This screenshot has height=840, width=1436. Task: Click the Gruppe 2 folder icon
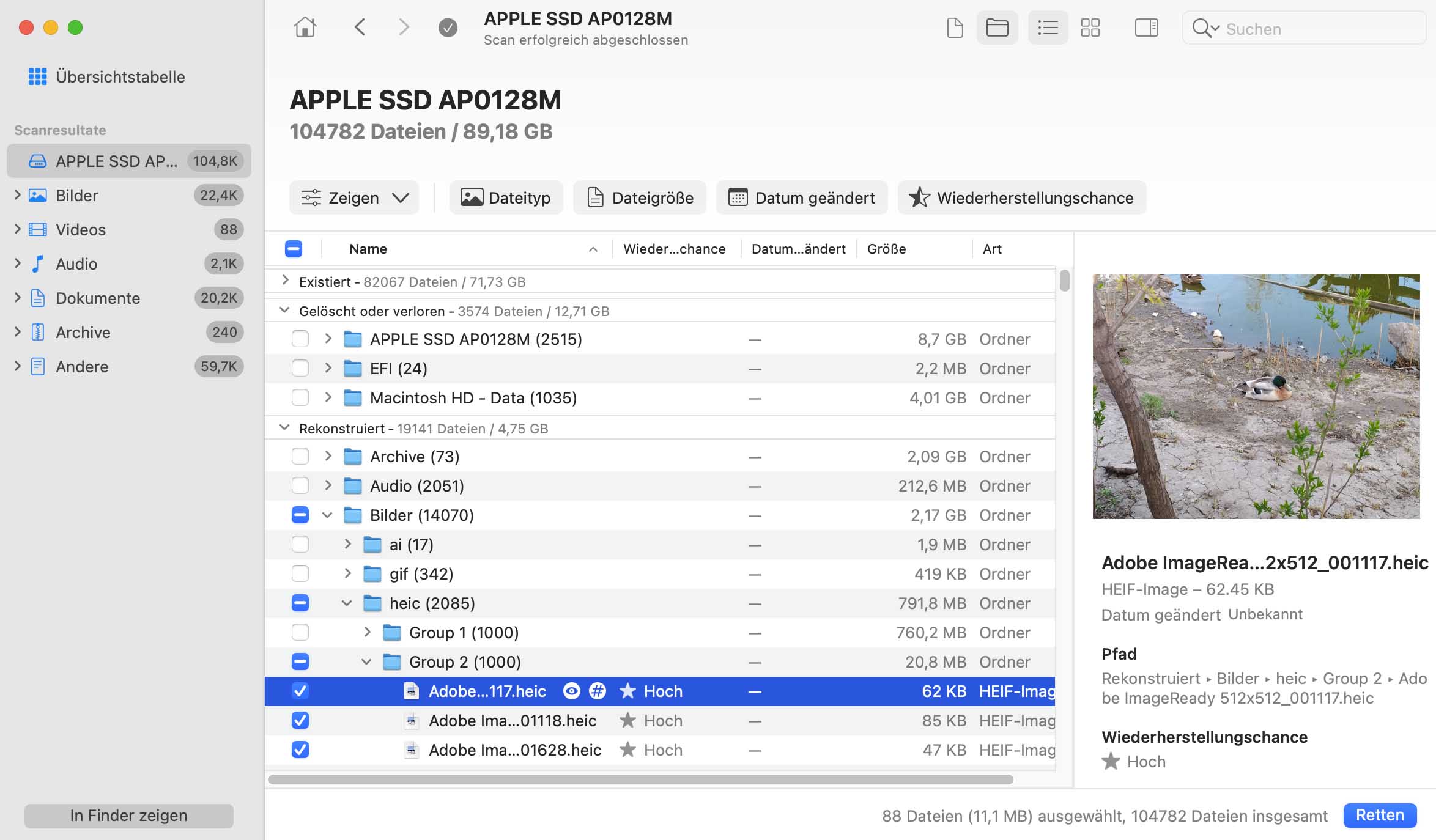(391, 661)
